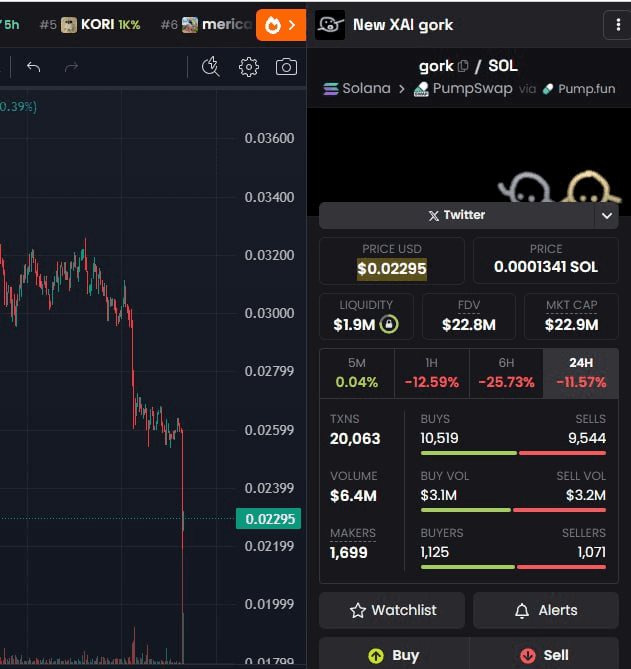This screenshot has height=669, width=631.
Task: Add gork to Watchlist
Action: [392, 610]
